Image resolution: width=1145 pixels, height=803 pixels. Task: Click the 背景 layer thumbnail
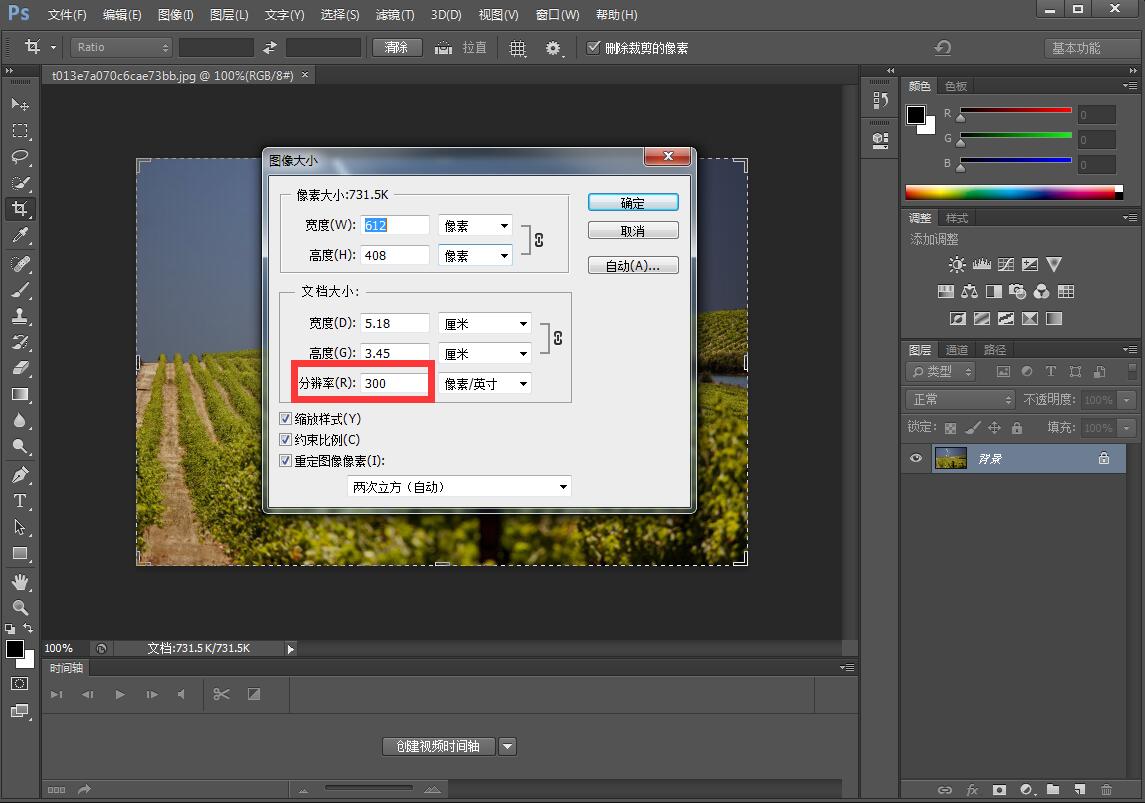[x=950, y=458]
